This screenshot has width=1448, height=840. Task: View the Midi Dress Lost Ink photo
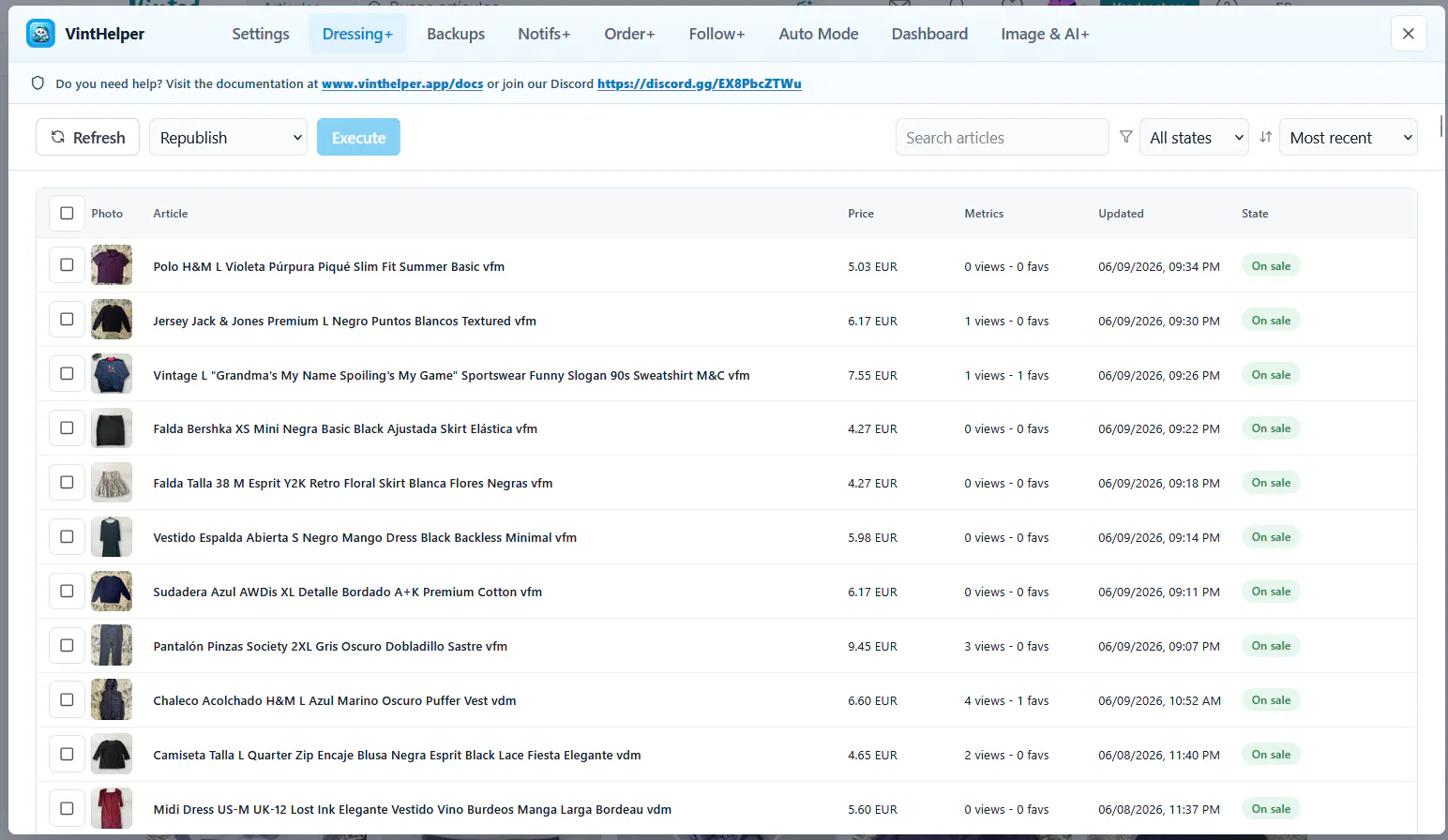[112, 809]
